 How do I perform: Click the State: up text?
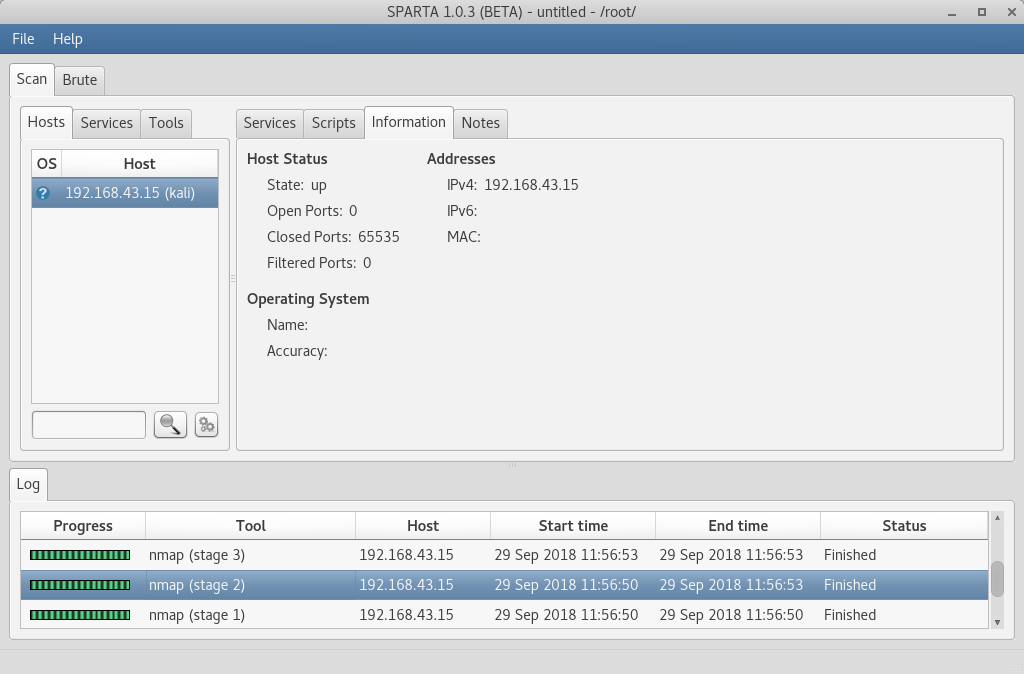[296, 185]
